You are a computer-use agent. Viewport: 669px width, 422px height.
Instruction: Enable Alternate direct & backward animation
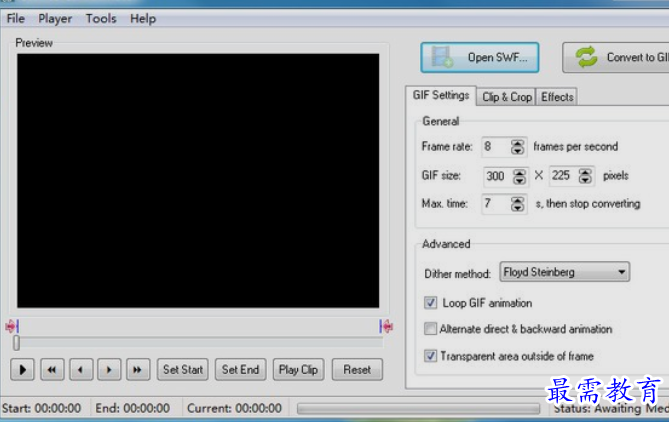[x=430, y=329]
